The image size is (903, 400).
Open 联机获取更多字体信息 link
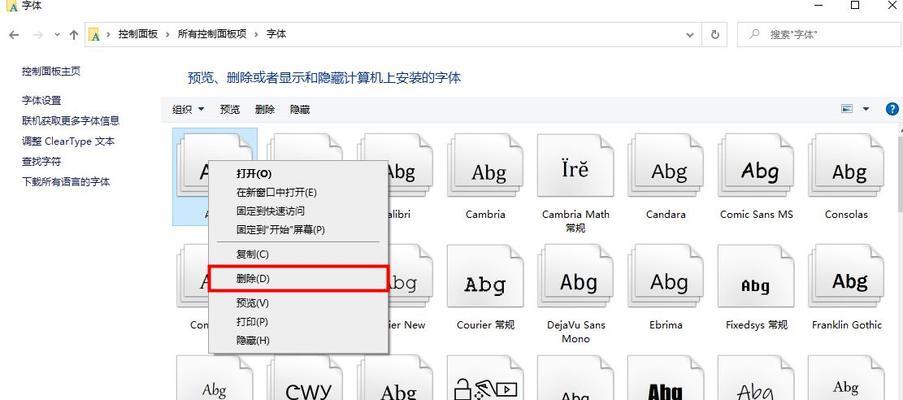(71, 121)
